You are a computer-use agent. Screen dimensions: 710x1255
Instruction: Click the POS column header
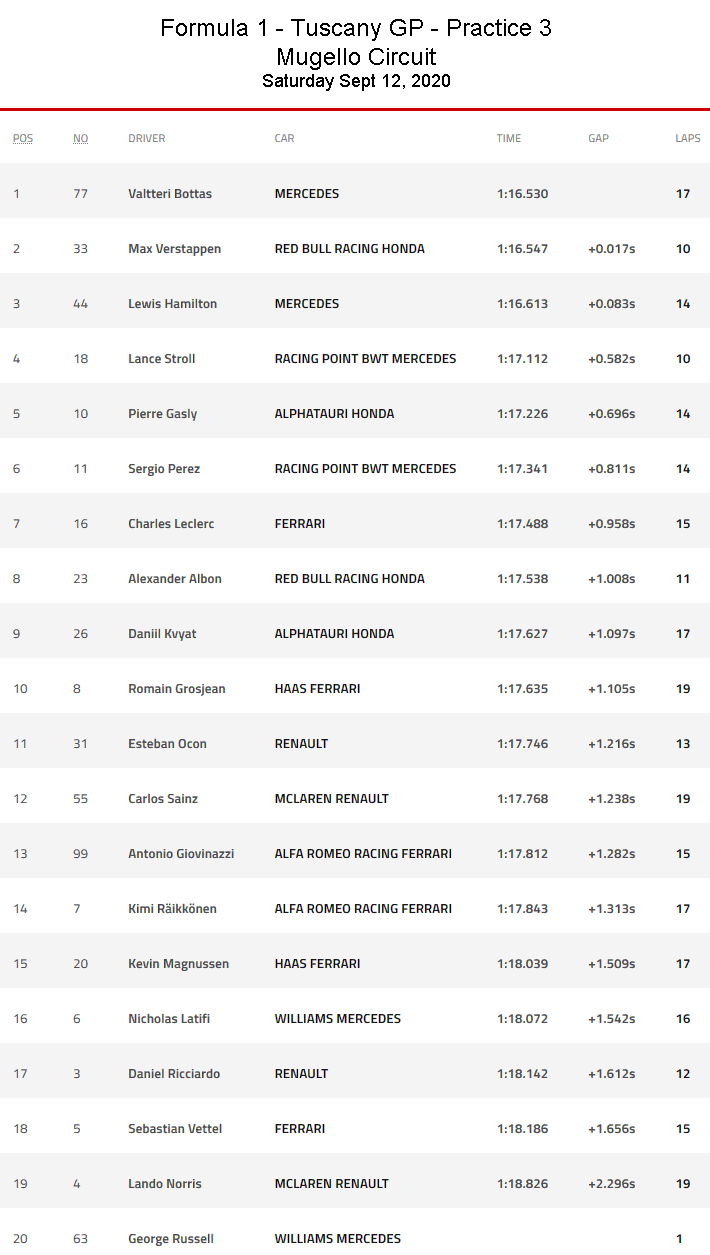point(23,138)
